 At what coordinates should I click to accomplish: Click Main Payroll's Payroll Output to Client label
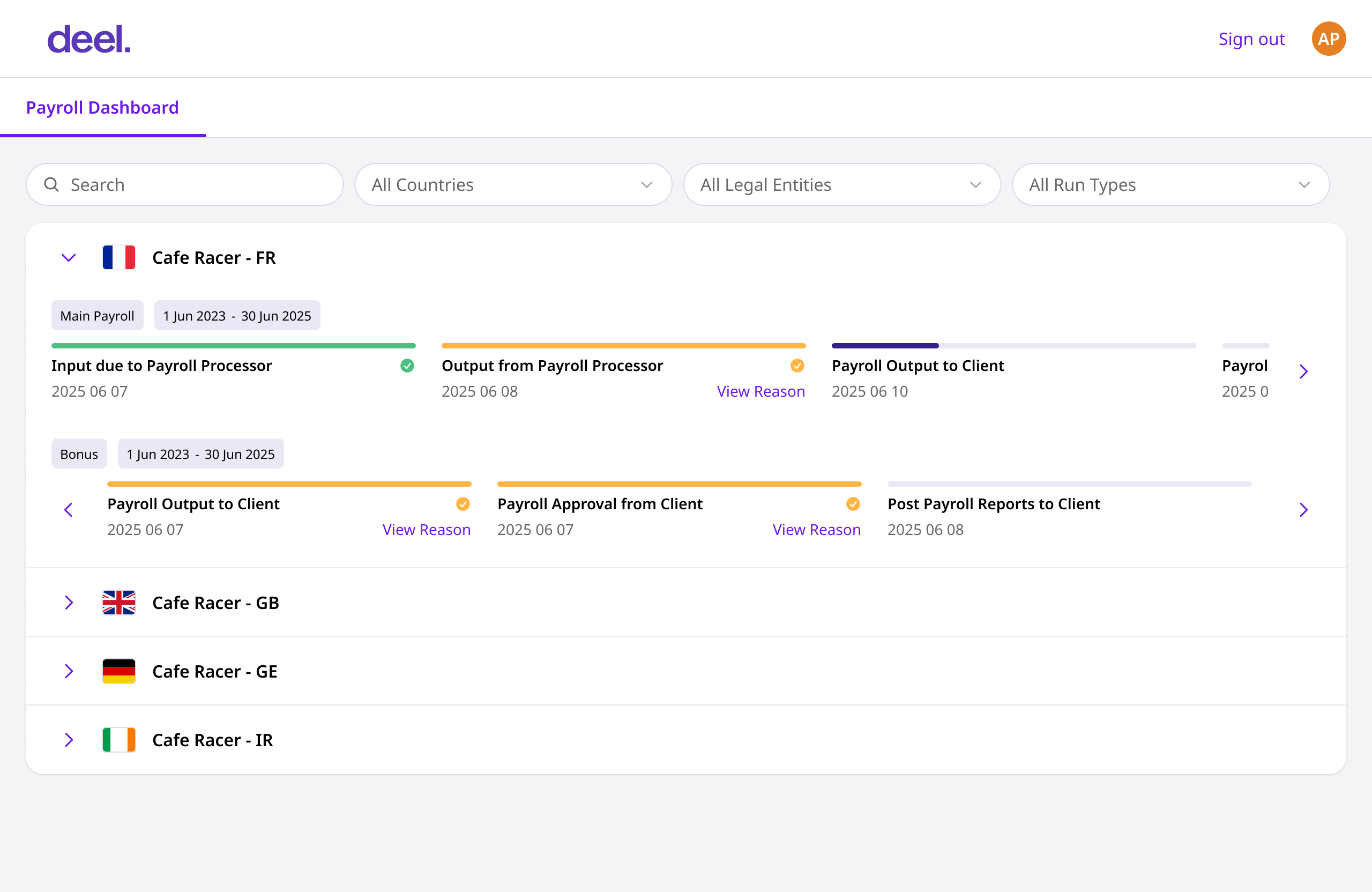918,366
